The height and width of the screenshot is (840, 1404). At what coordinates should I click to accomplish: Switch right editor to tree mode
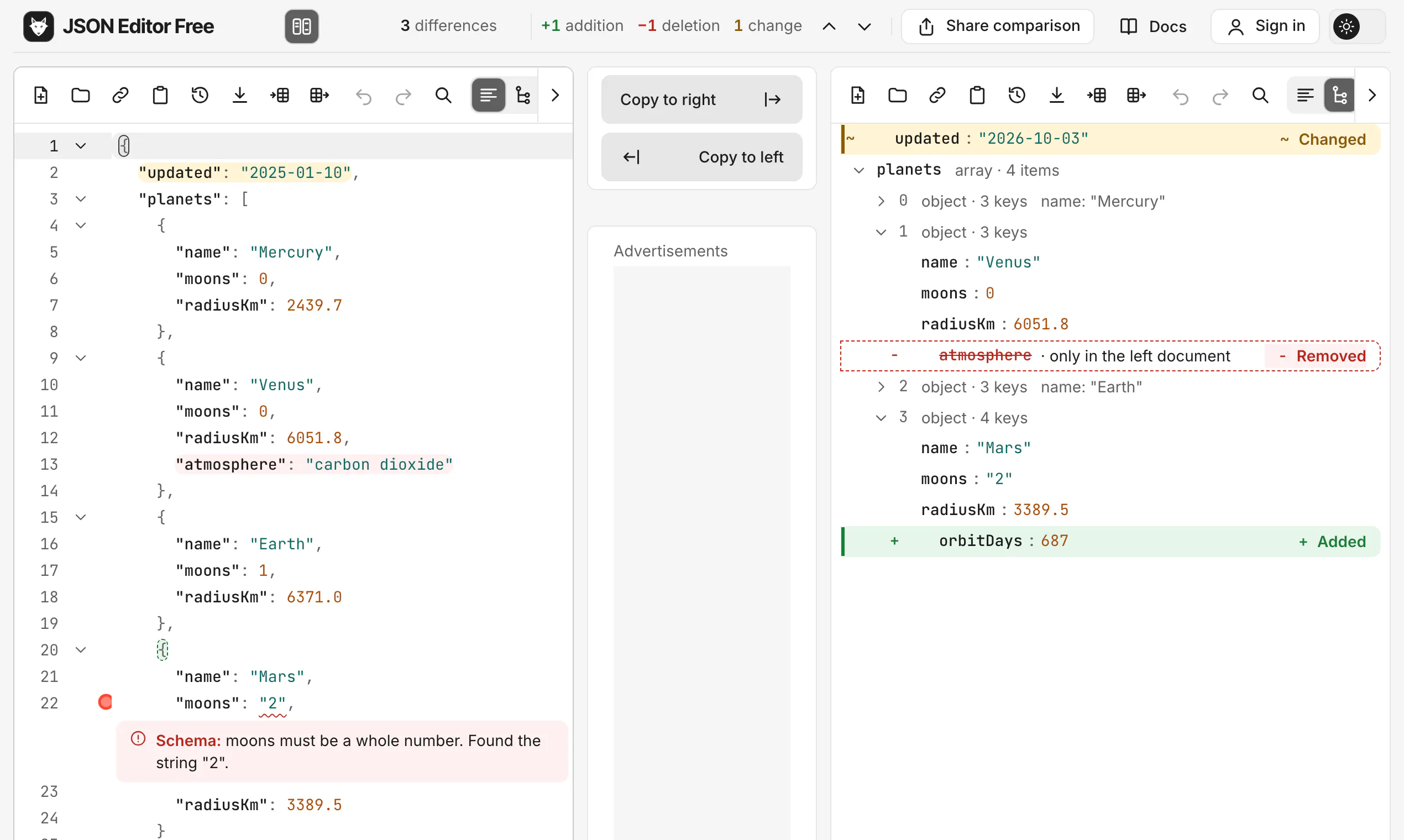[1339, 95]
